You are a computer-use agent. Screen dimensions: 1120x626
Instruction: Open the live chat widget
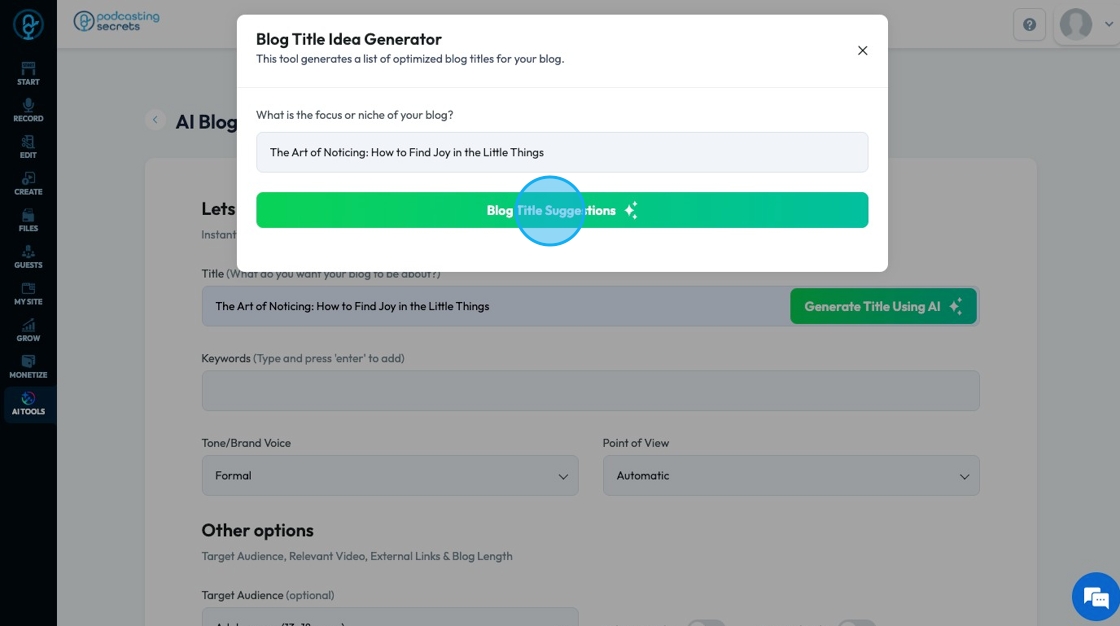point(1096,598)
